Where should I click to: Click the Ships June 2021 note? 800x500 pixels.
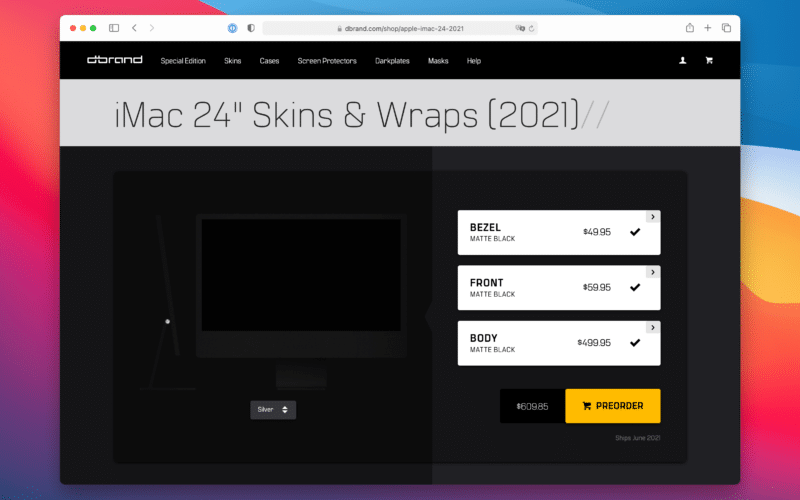638,438
